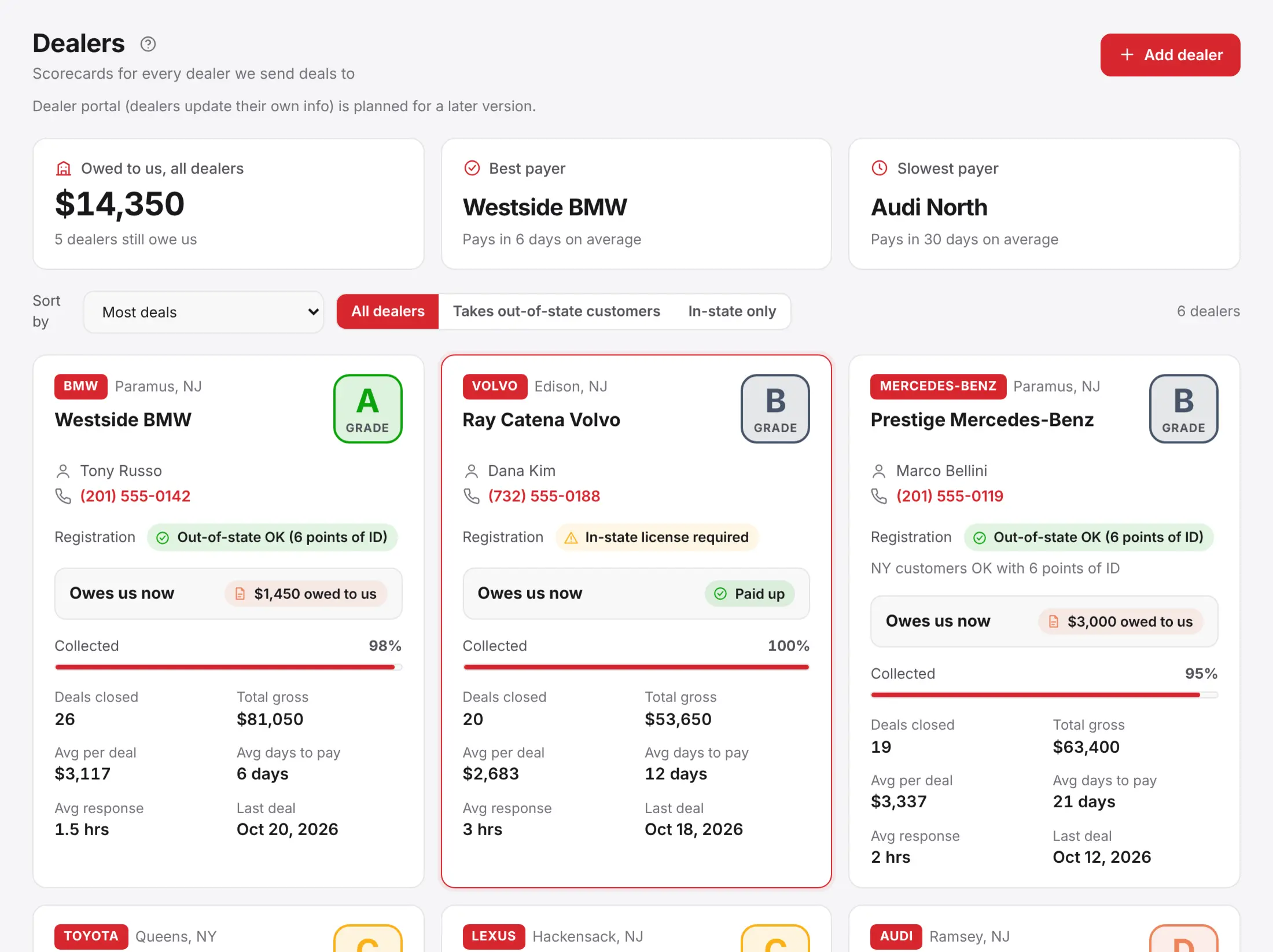Click the phone icon next to (201) 555-0142
Image resolution: width=1273 pixels, height=952 pixels.
point(63,496)
